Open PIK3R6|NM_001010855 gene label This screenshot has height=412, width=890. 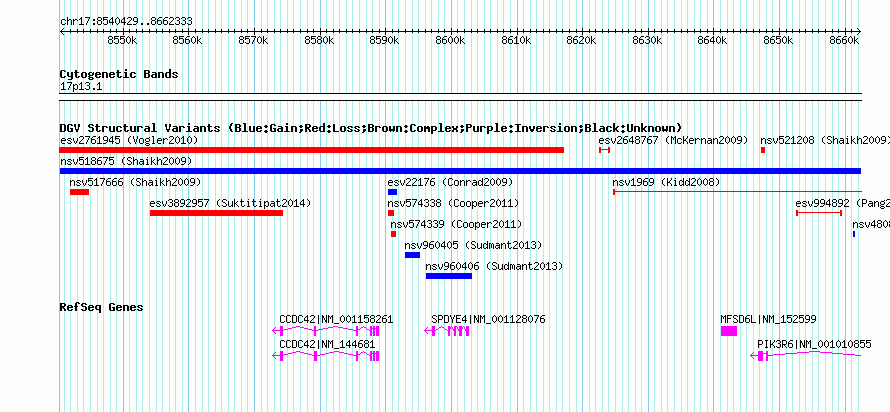pyautogui.click(x=815, y=344)
